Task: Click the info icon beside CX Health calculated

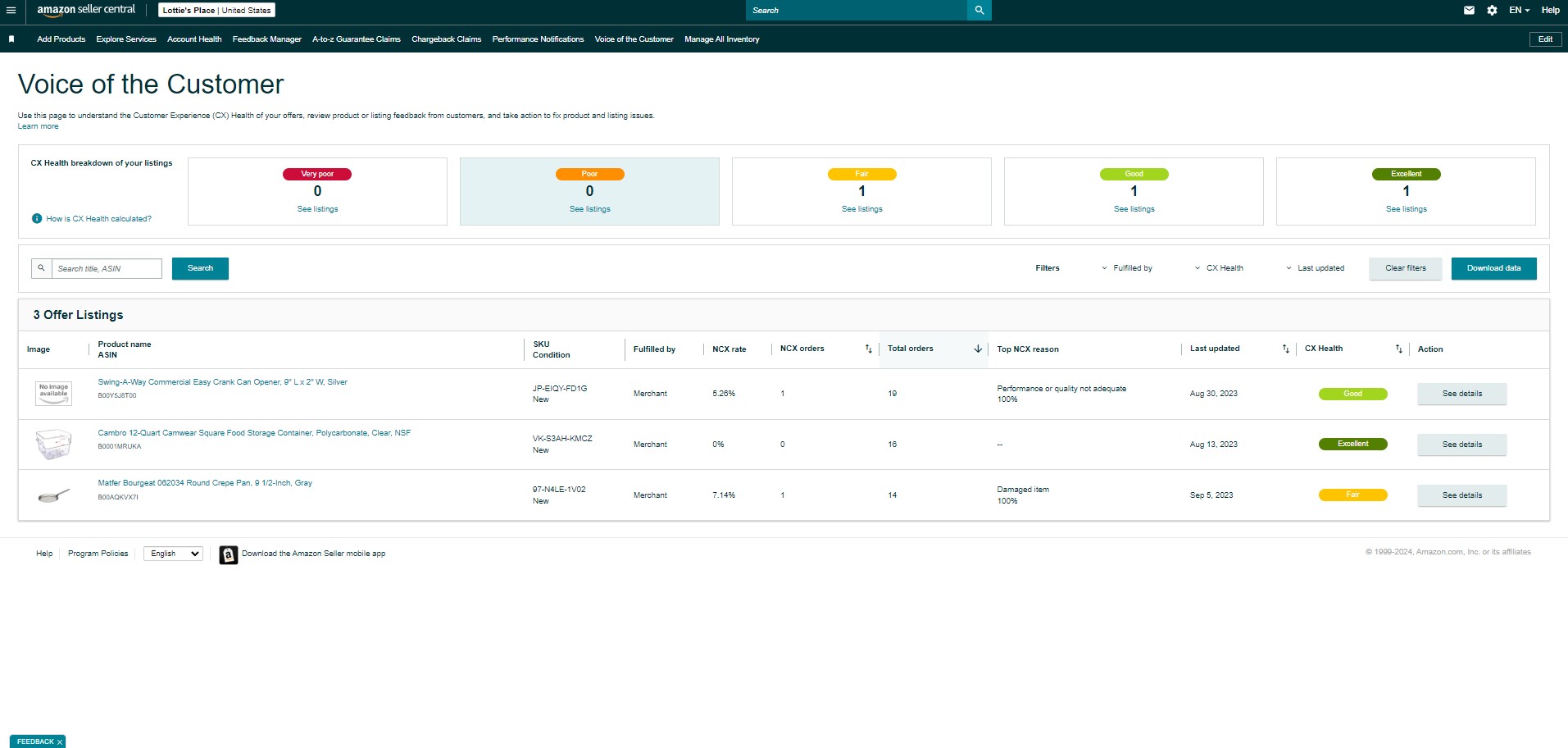Action: pos(37,219)
